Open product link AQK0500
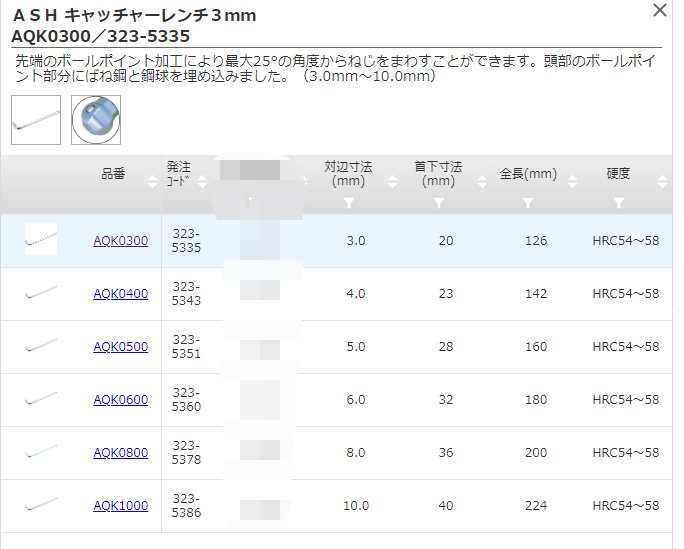This screenshot has height=549, width=684. pyautogui.click(x=120, y=346)
